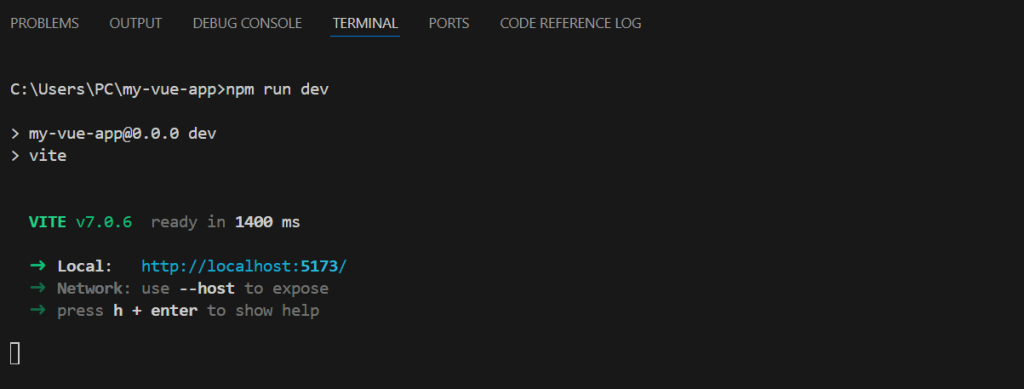Click the npm run dev command text
Screen dimensions: 1024x389
coord(277,89)
